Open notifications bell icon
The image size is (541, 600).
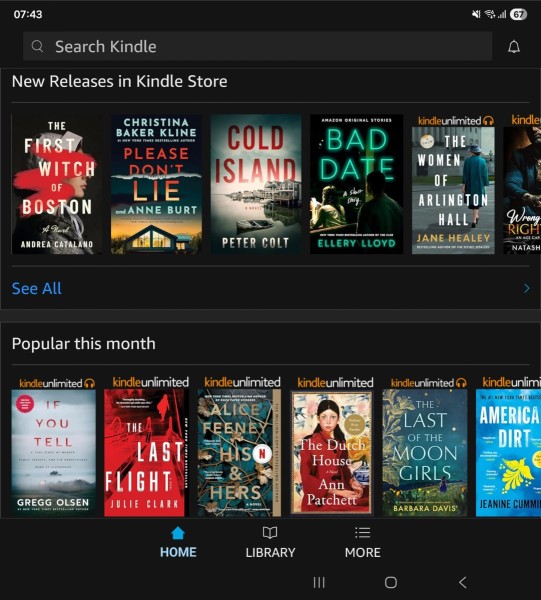[513, 47]
